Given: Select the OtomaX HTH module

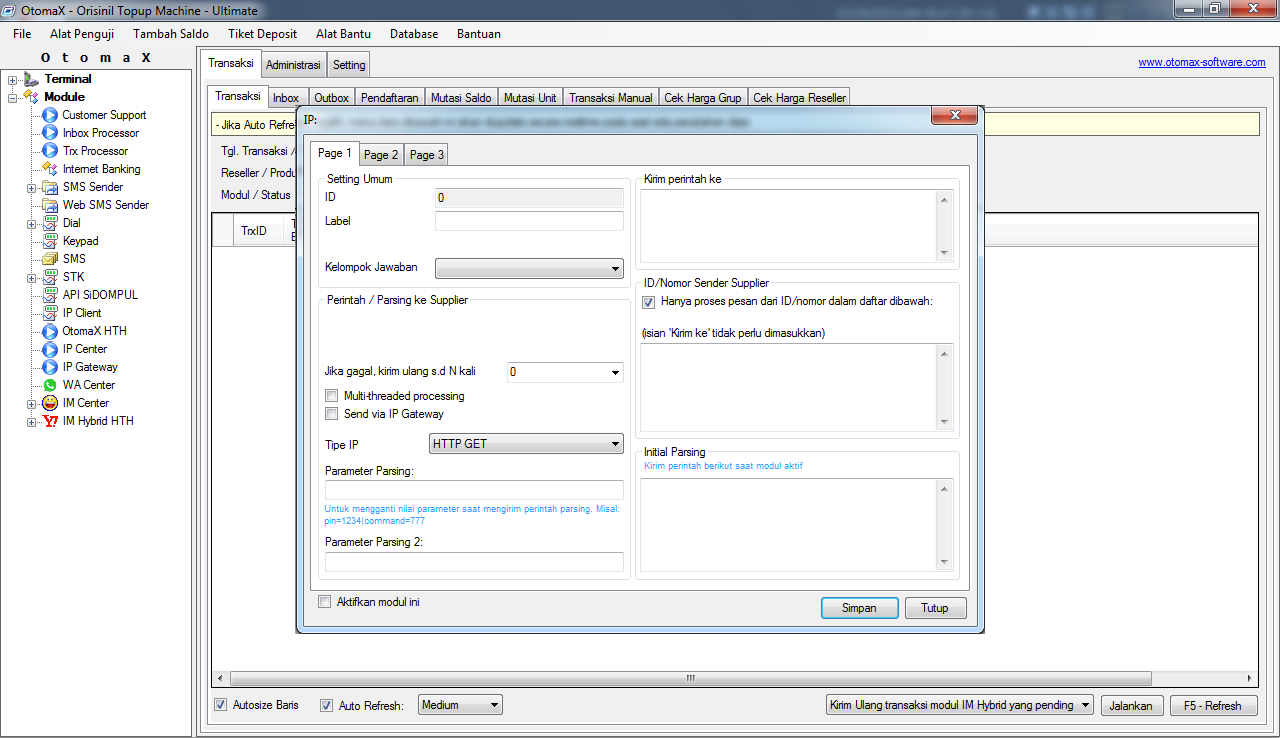Looking at the screenshot, I should click(x=50, y=331).
